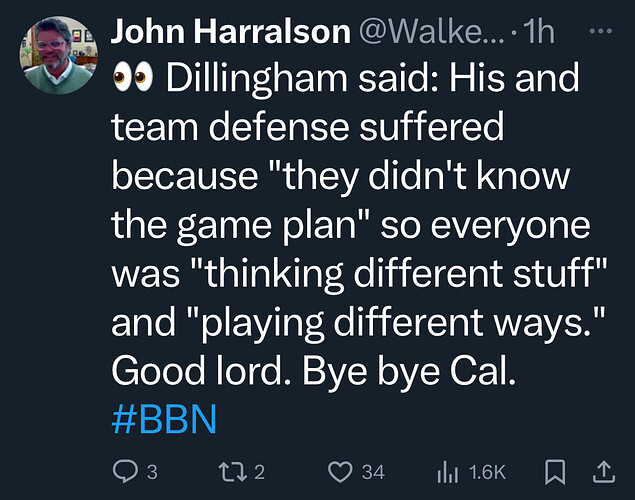Screen dimensions: 635x500
Task: Open the 1h timestamp link
Action: pyautogui.click(x=539, y=32)
